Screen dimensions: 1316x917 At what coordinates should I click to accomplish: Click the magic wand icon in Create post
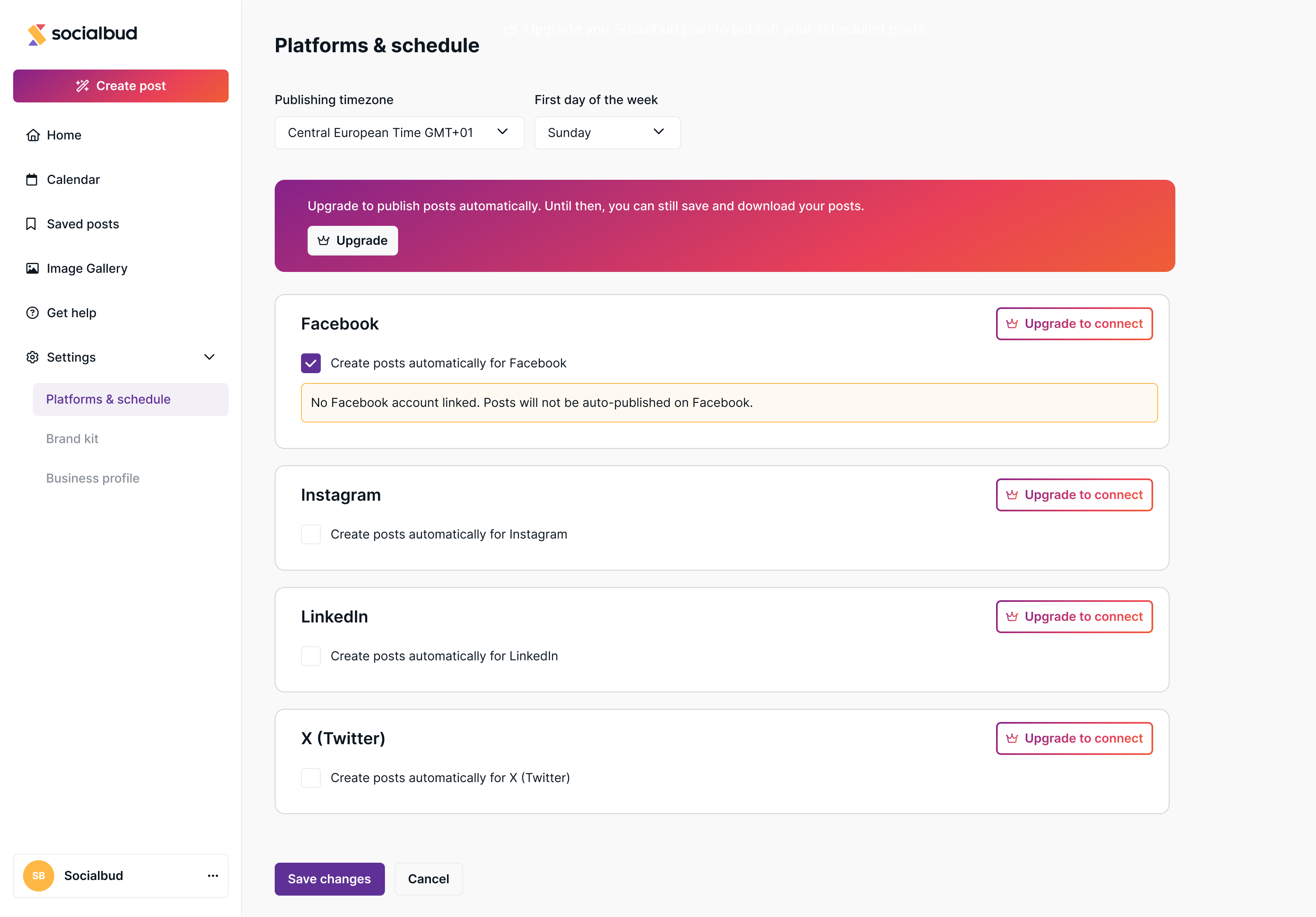[83, 86]
